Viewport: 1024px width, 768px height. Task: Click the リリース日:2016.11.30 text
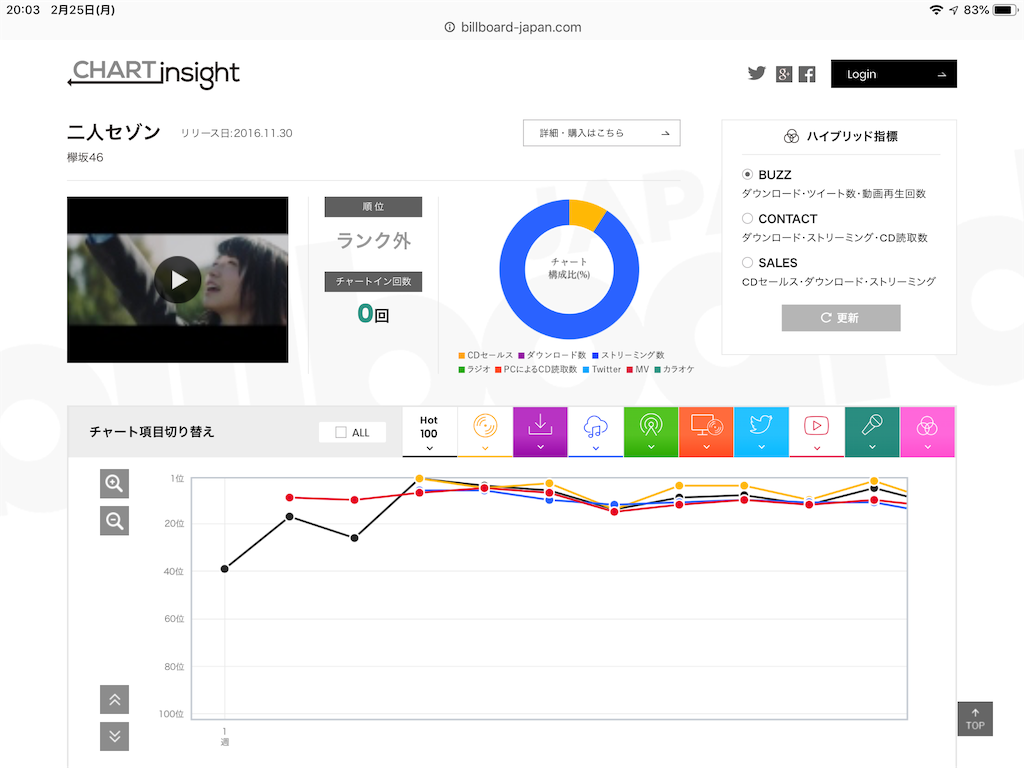236,133
